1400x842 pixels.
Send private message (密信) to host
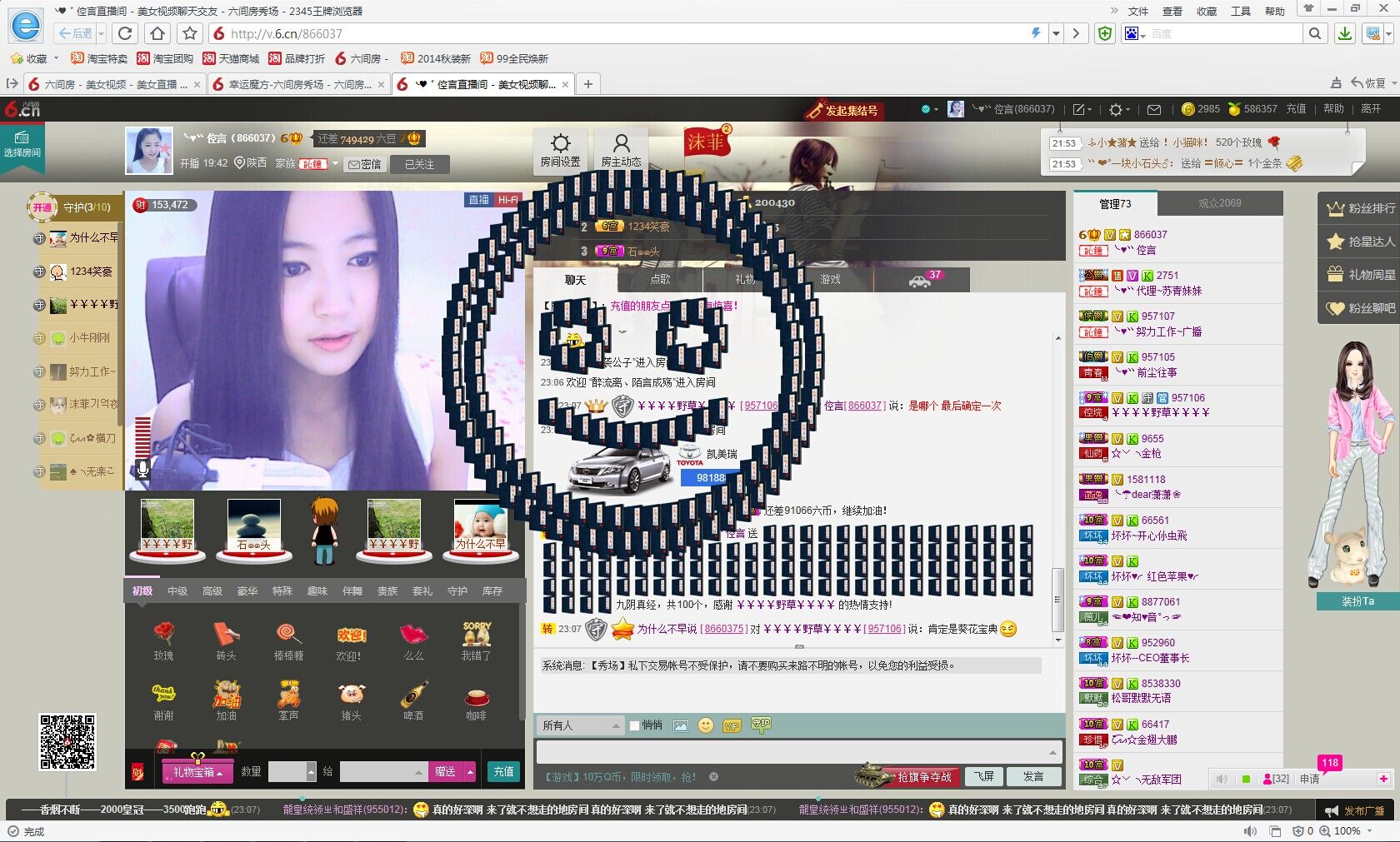point(365,164)
